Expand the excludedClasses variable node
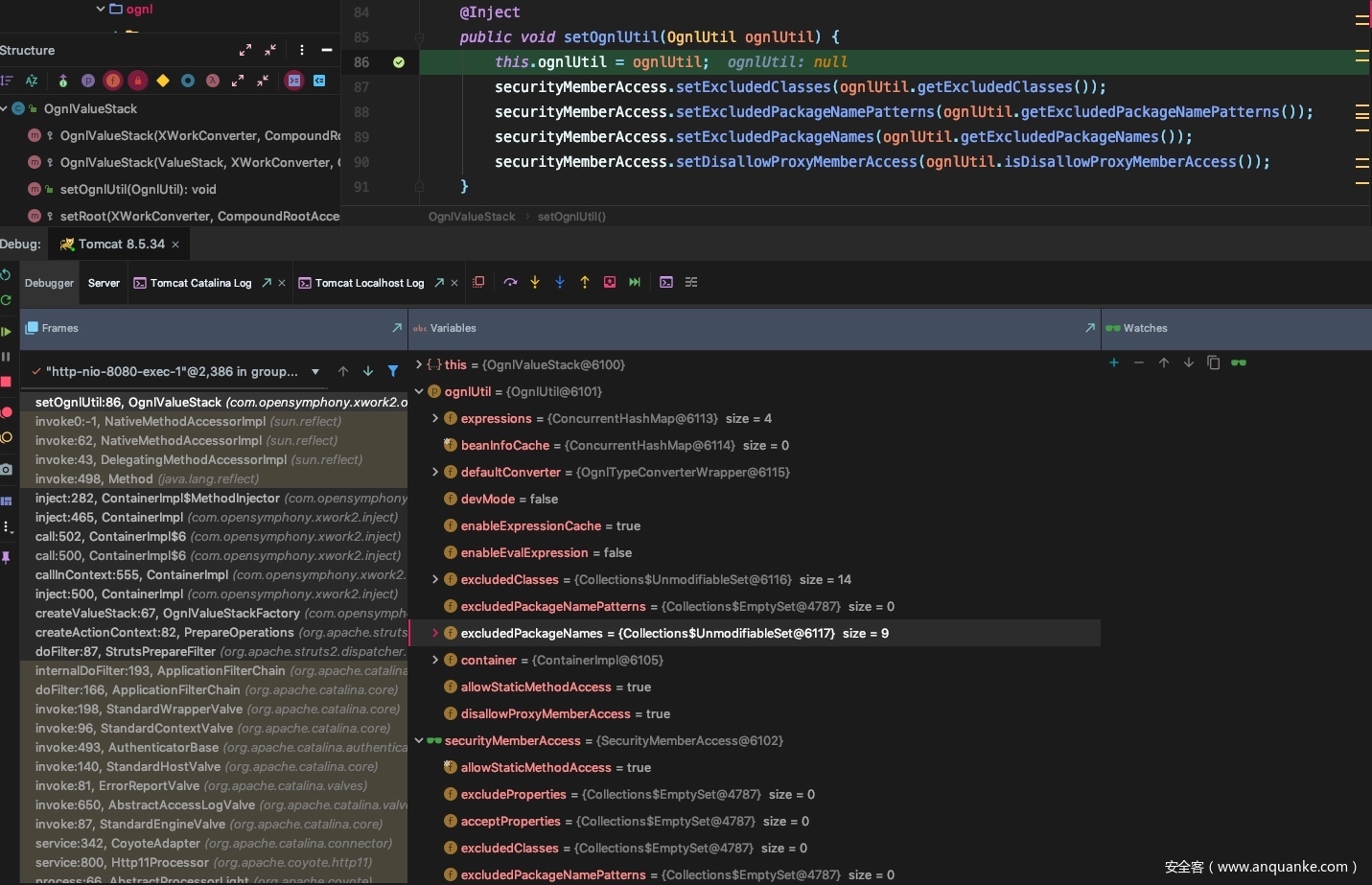The height and width of the screenshot is (885, 1372). click(435, 579)
